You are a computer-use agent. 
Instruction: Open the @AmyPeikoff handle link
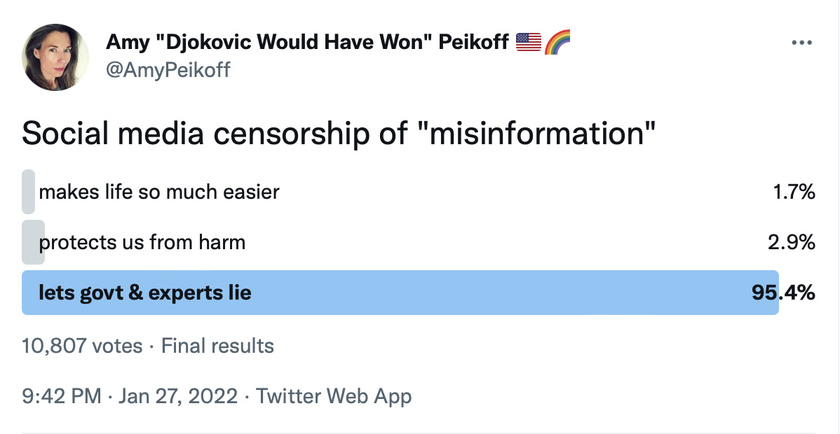pyautogui.click(x=168, y=70)
